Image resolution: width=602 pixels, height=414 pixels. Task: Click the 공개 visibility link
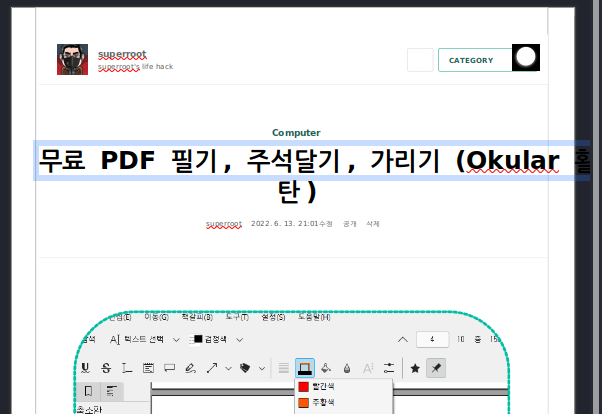point(349,224)
